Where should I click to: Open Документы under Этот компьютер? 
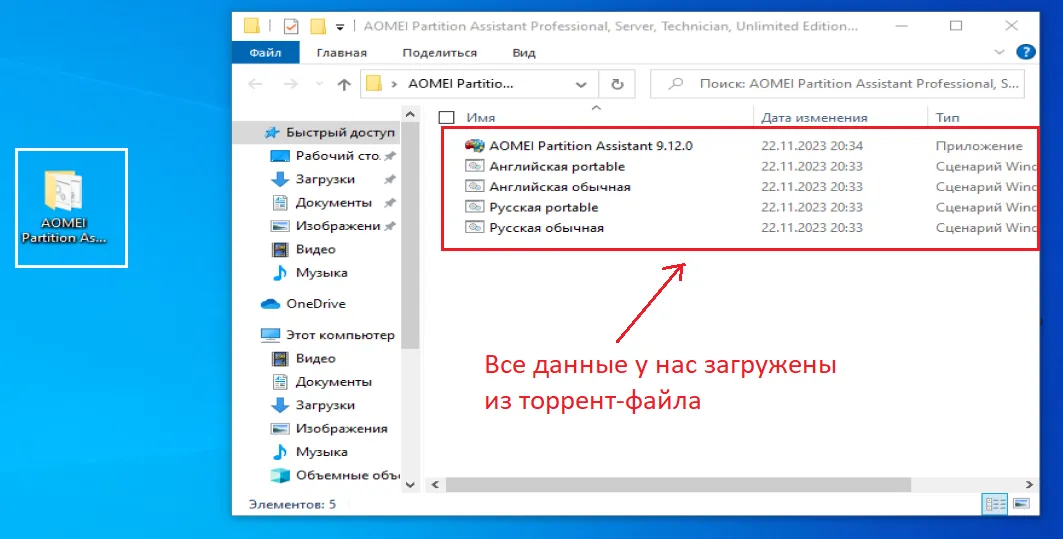point(321,382)
